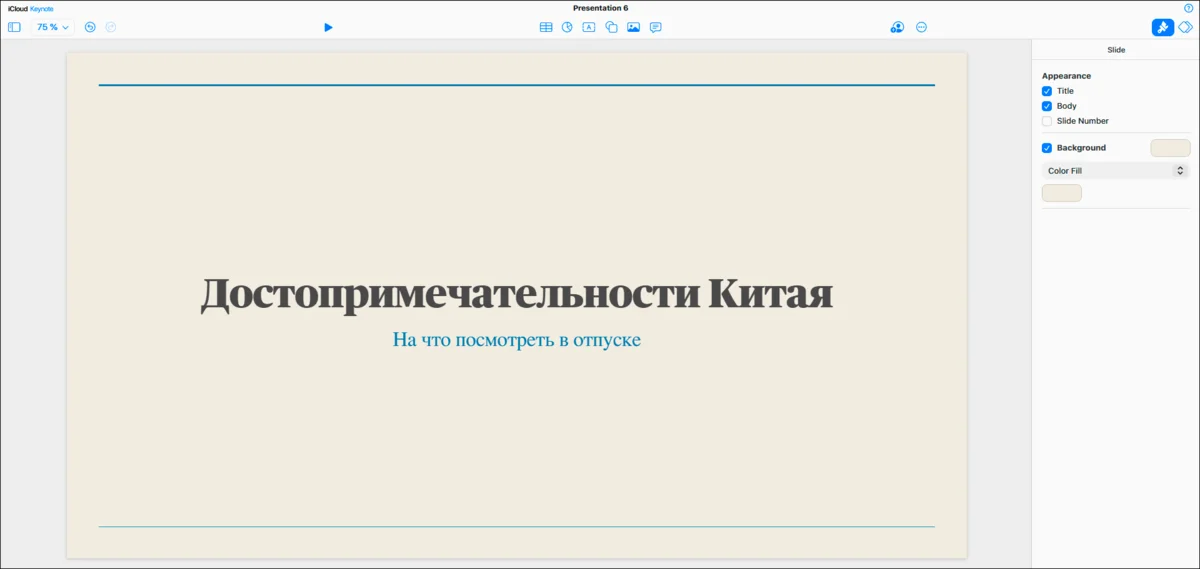Select the Slide tab in the inspector

pos(1116,49)
